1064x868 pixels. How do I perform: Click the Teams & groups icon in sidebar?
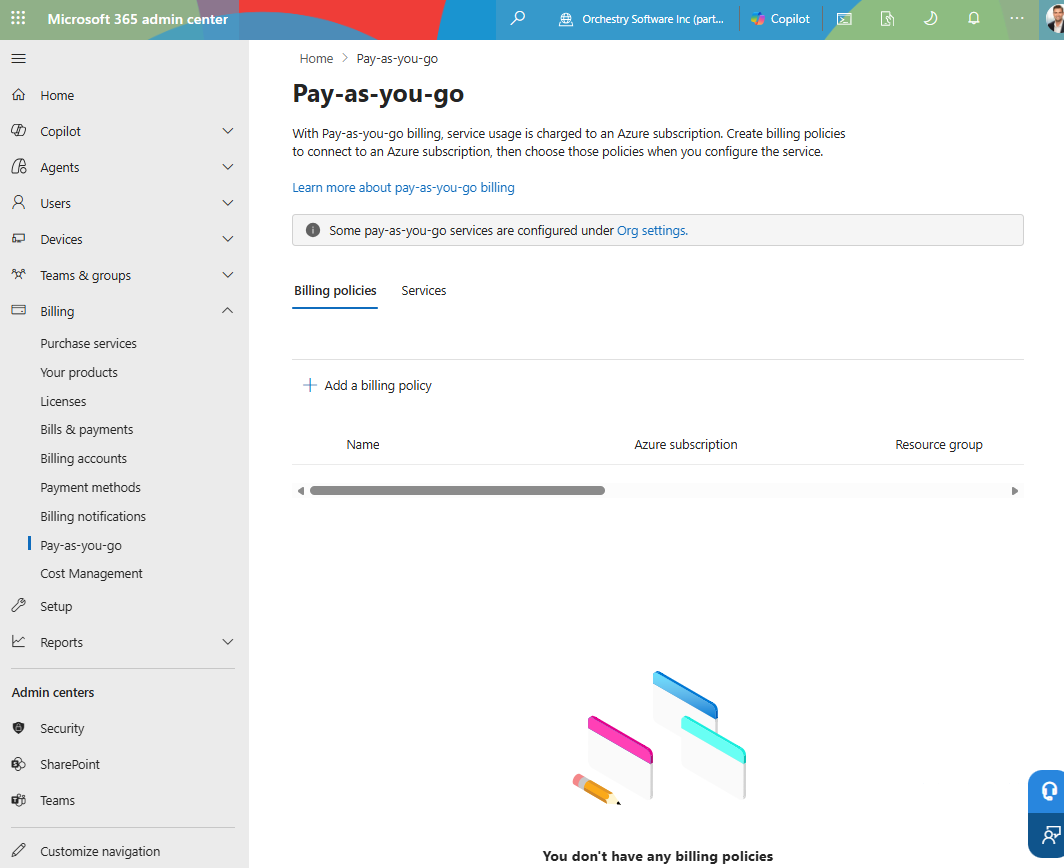click(19, 274)
